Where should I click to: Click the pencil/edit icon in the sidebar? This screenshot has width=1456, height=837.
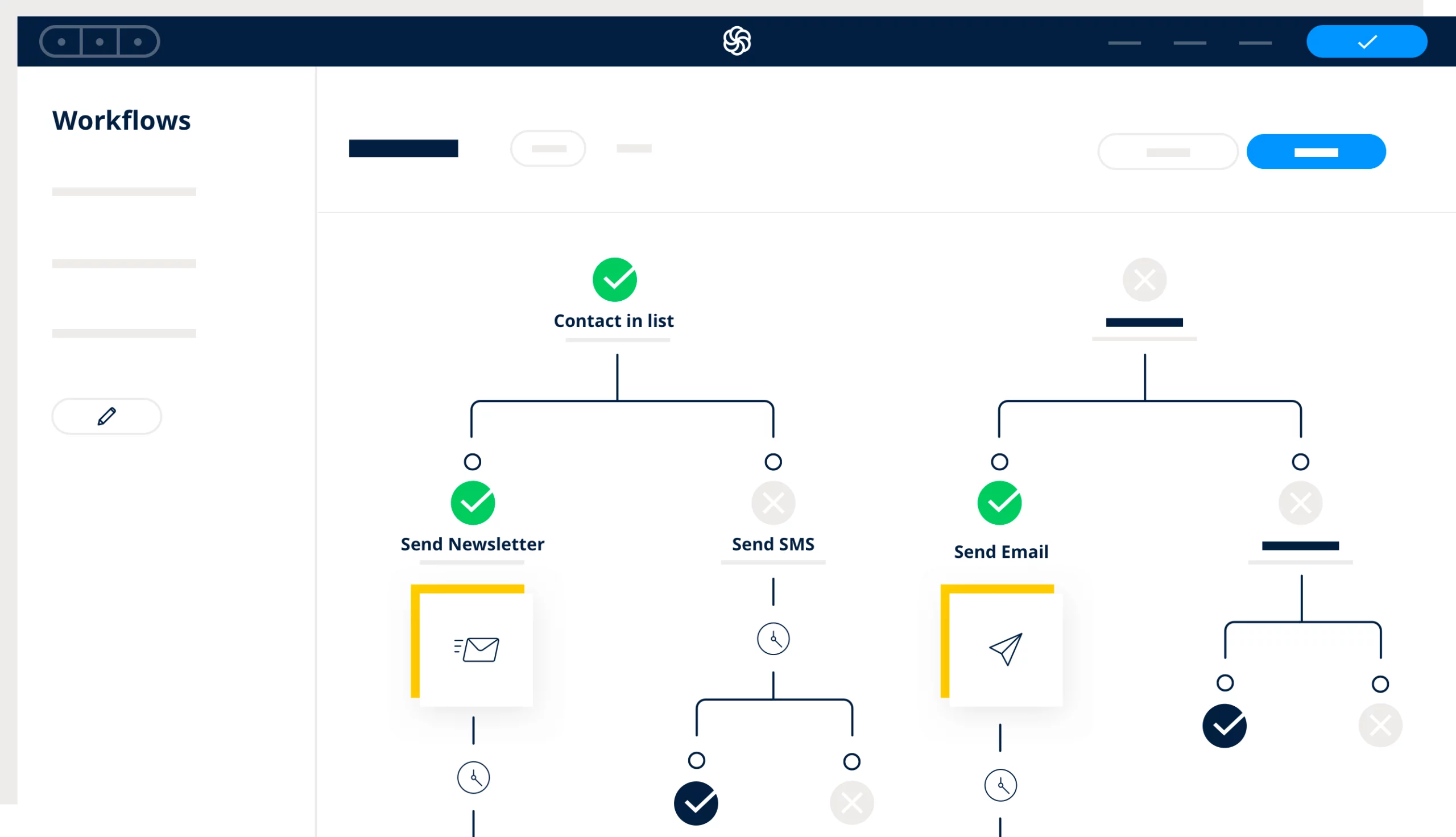point(106,416)
